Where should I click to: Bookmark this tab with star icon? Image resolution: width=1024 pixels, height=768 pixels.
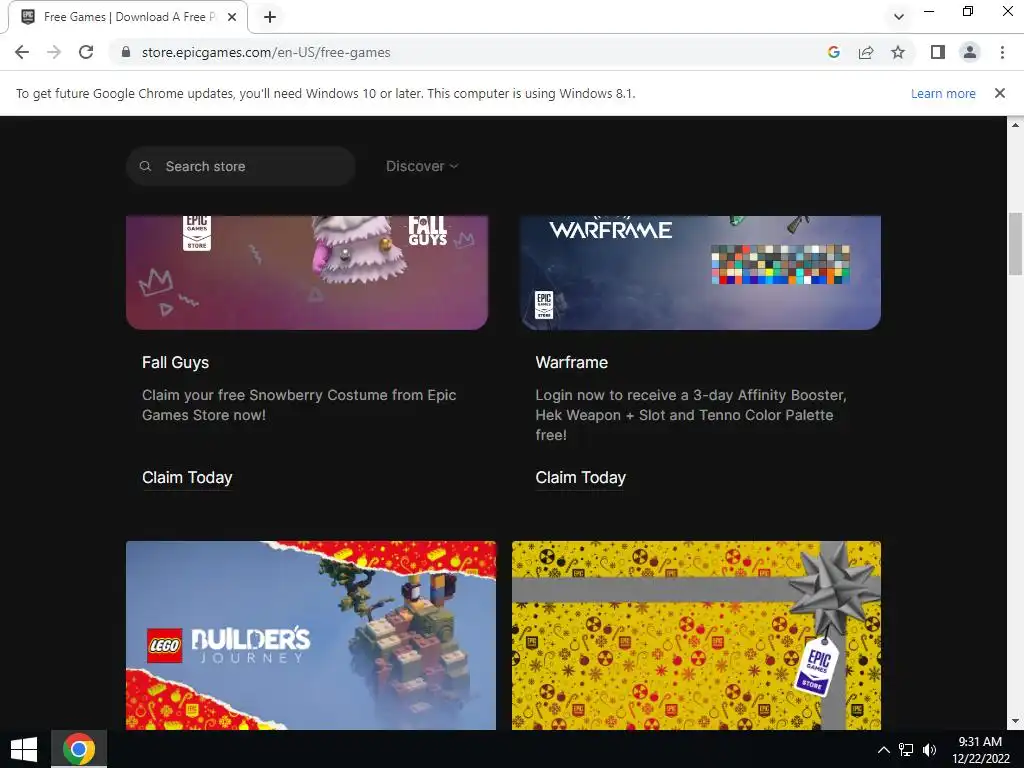coord(898,52)
